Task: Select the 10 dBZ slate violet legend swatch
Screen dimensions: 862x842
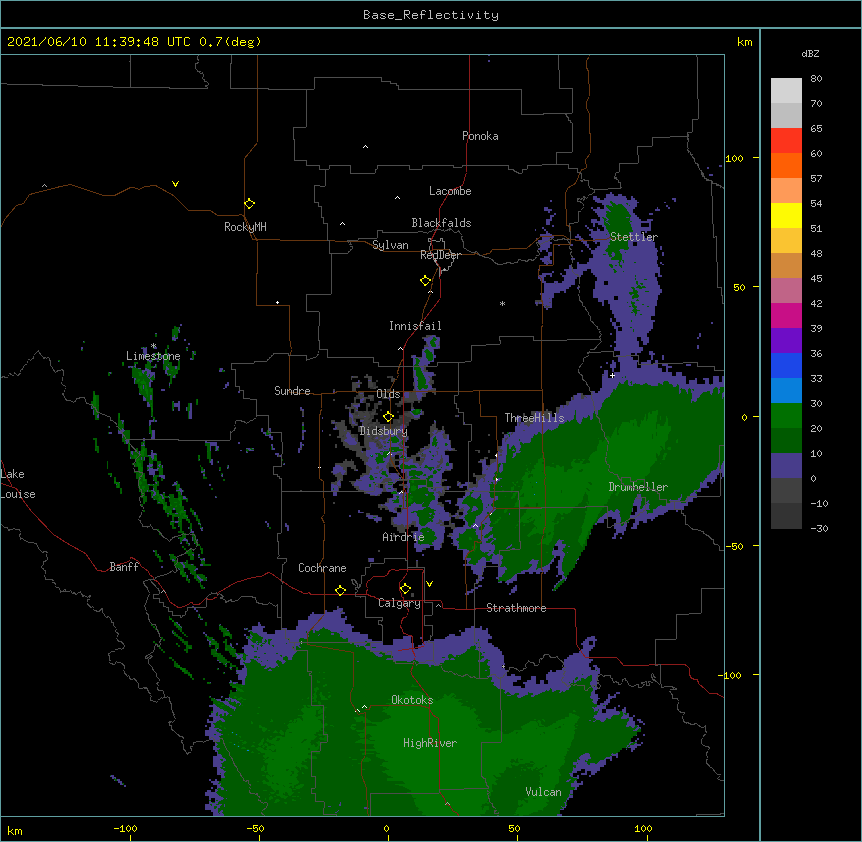Action: [x=786, y=465]
